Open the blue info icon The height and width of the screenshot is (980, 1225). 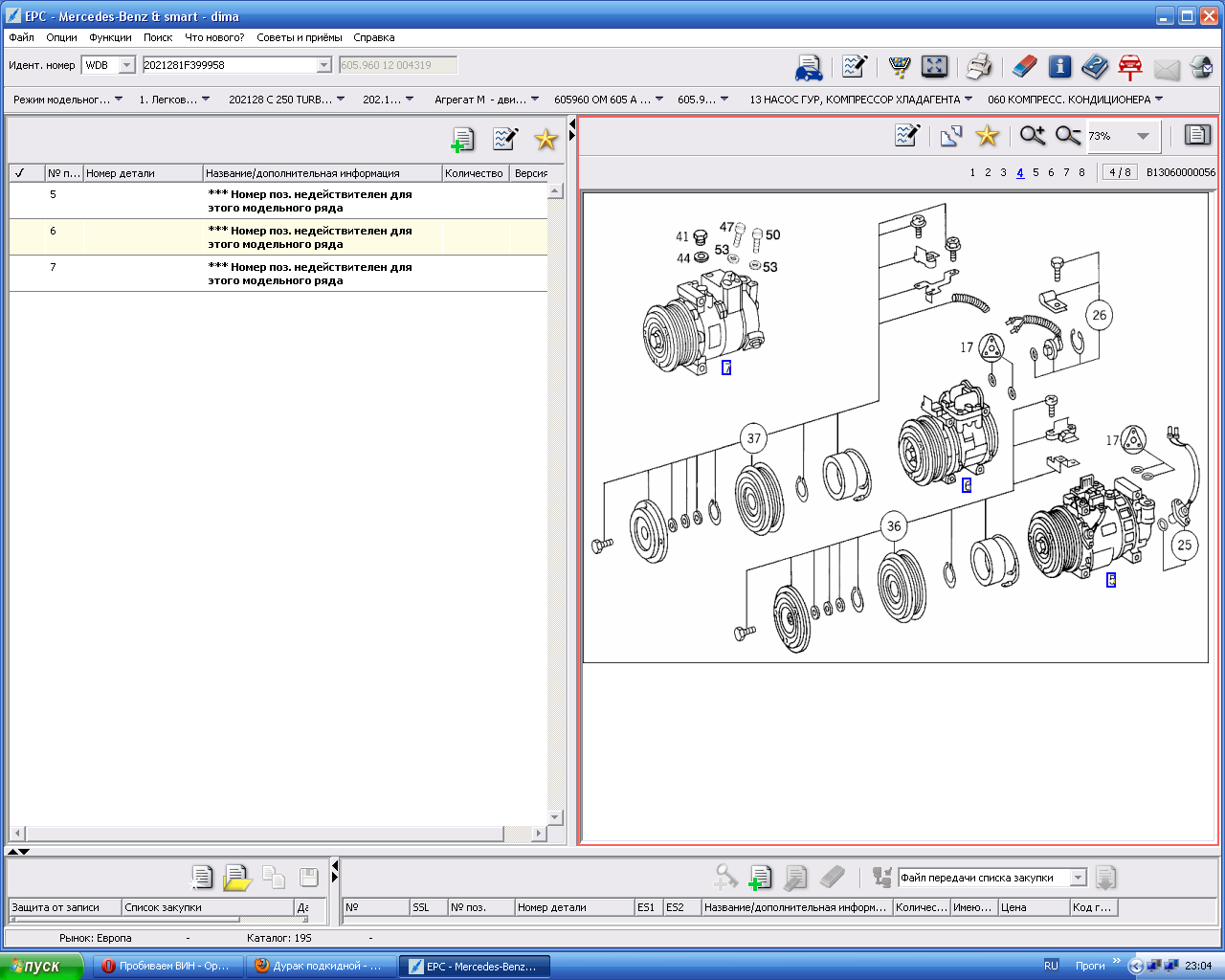pyautogui.click(x=1059, y=66)
